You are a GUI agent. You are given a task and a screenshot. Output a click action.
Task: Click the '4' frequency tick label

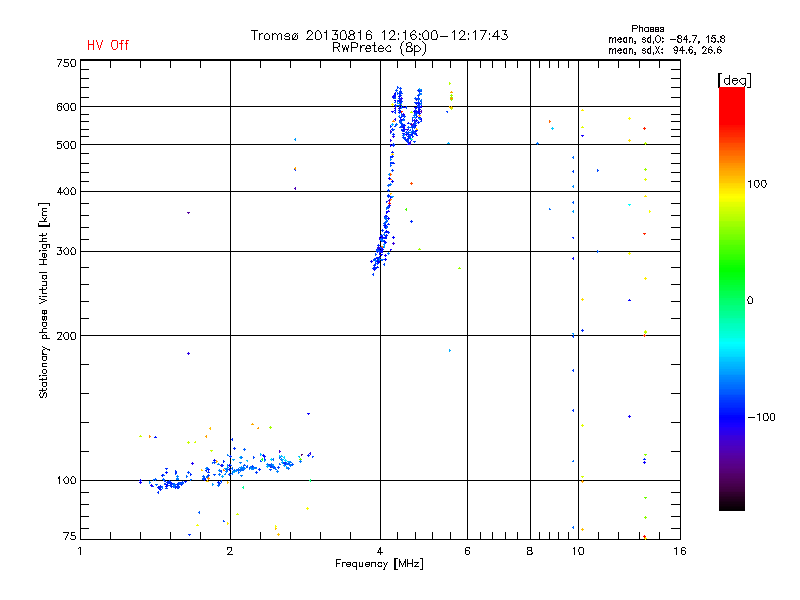pyautogui.click(x=380, y=551)
